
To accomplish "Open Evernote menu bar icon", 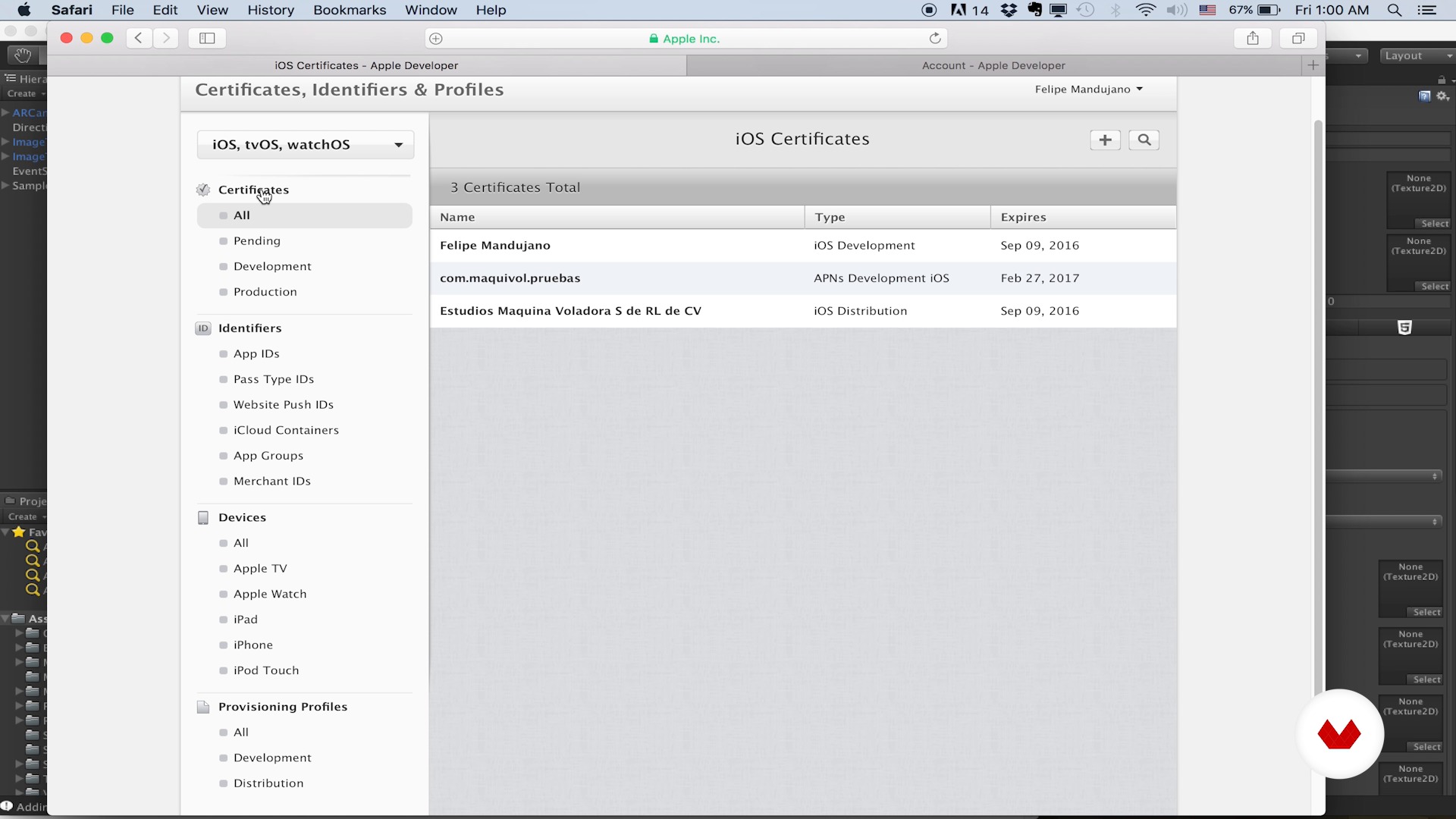I will coord(1034,10).
